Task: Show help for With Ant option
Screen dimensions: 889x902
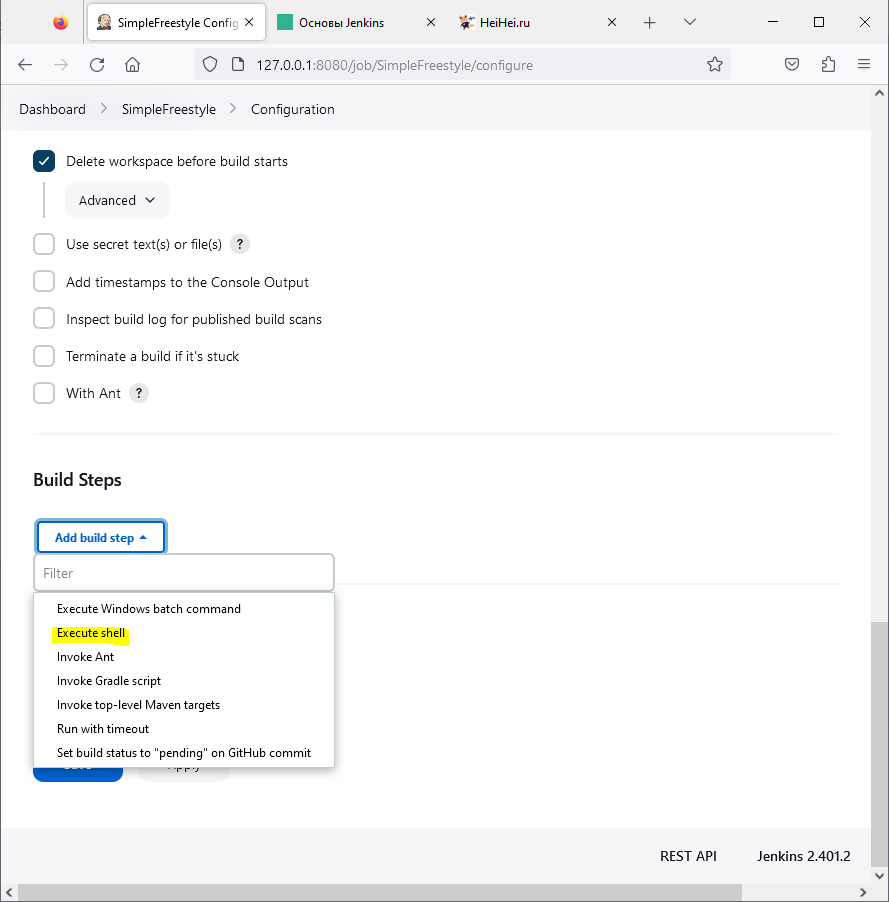Action: (x=139, y=393)
